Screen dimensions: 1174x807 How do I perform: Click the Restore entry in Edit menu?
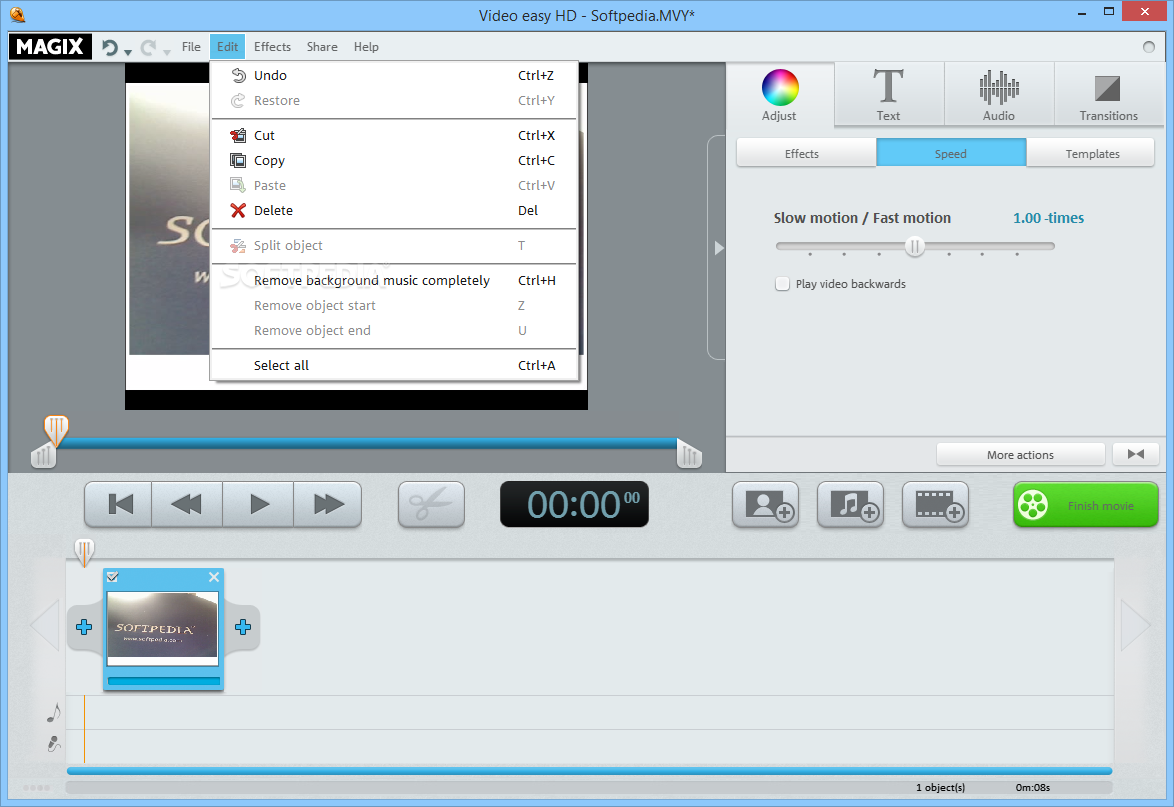click(x=395, y=100)
